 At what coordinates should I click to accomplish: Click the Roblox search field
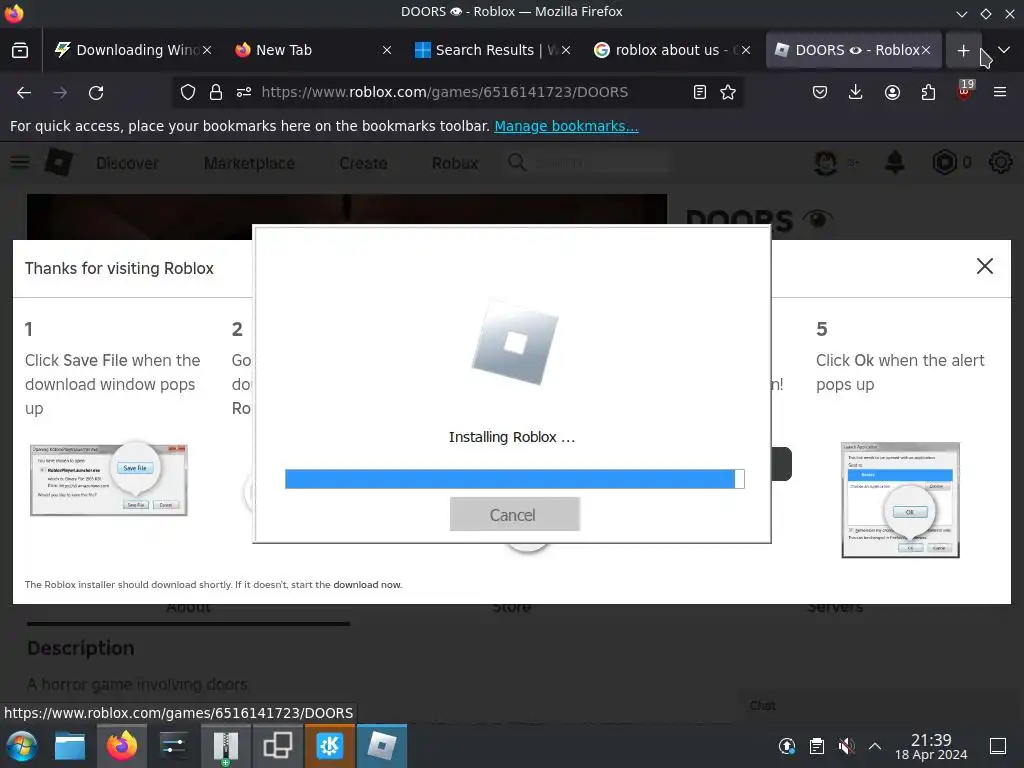point(589,163)
